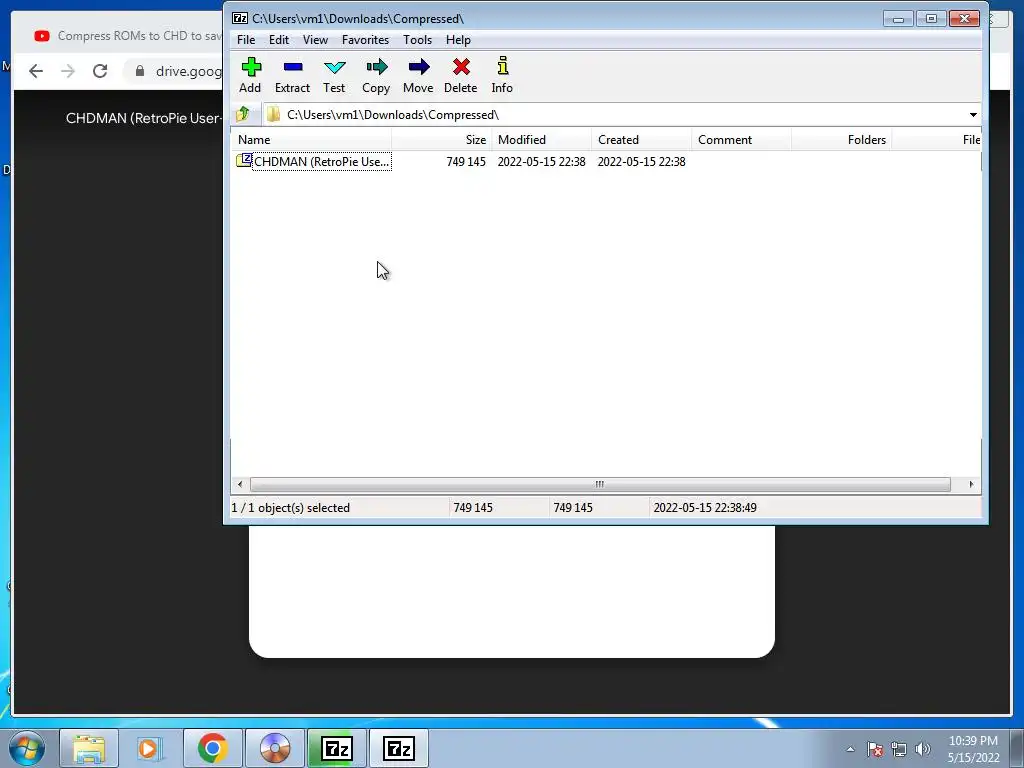Screen dimensions: 1024x768
Task: Open the Action Center flag icon
Action: (874, 749)
